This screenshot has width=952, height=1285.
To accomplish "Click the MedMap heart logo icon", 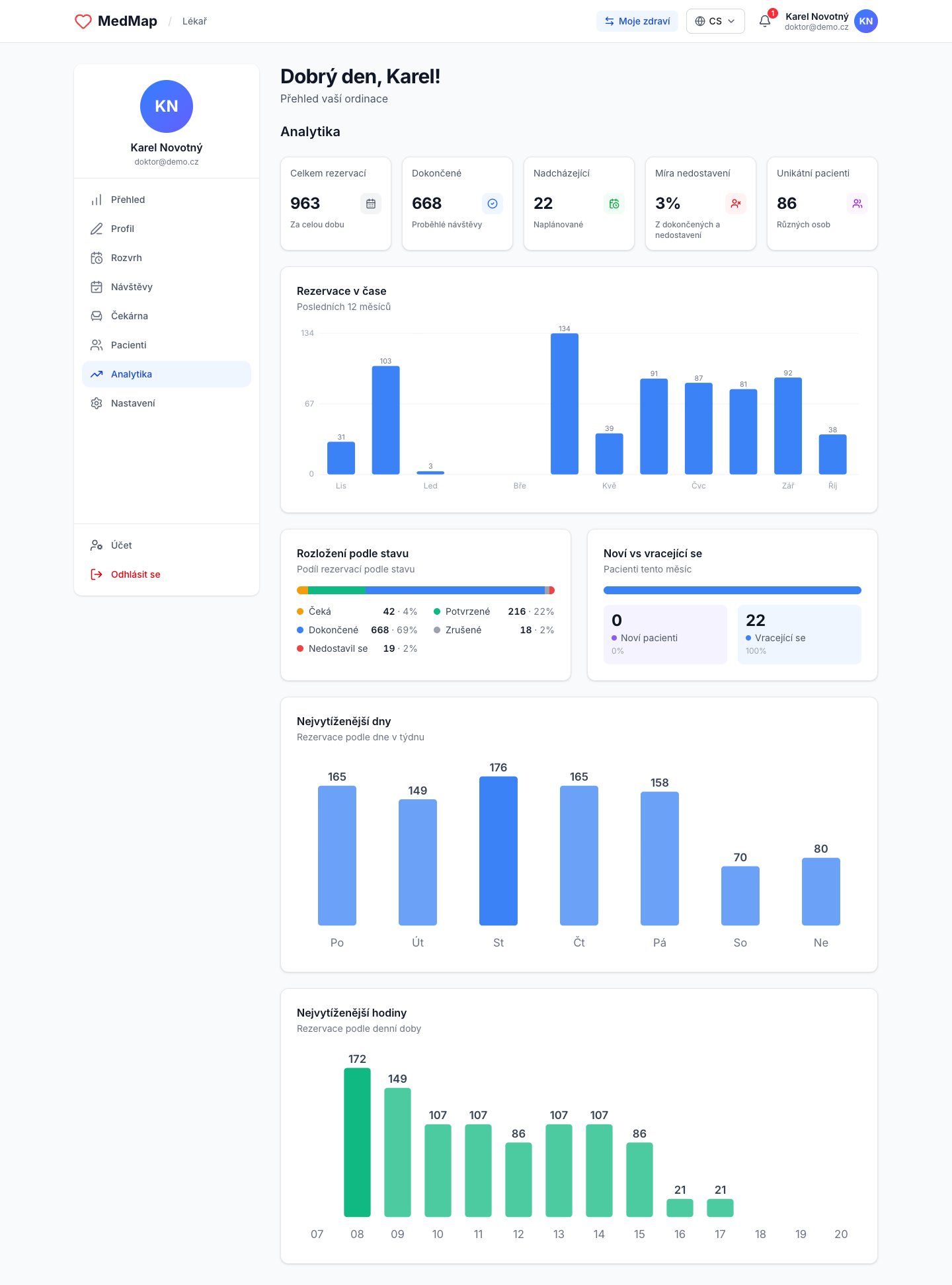I will click(x=83, y=21).
